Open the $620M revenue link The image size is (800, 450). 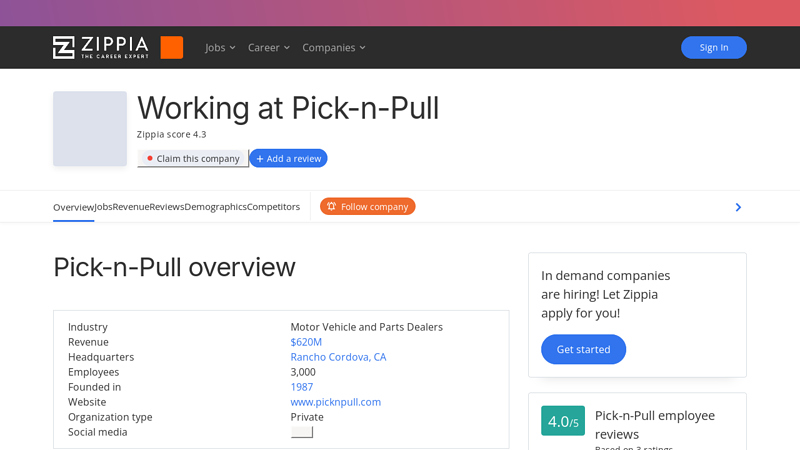pyautogui.click(x=306, y=342)
